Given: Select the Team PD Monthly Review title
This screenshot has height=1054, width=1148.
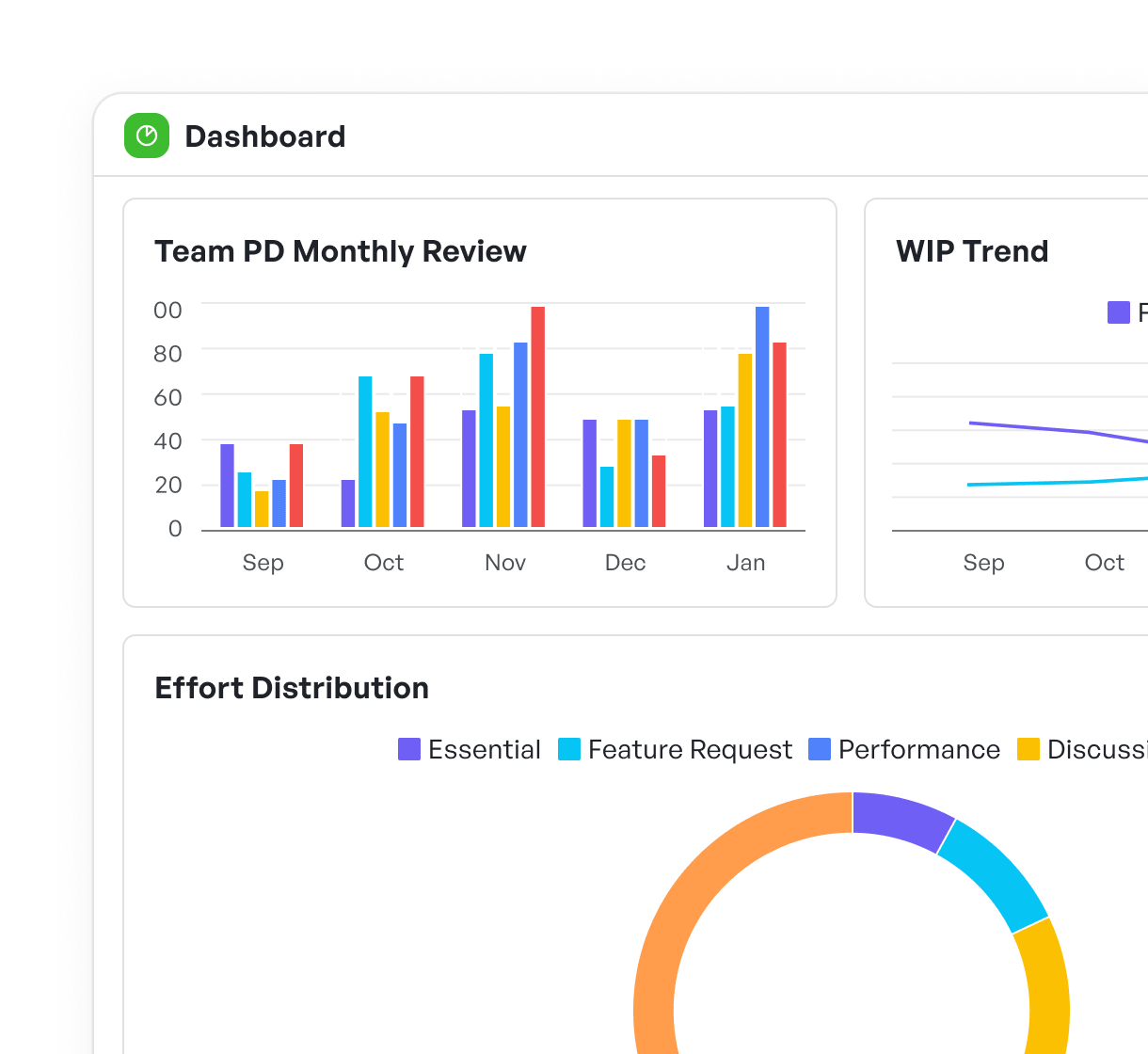Looking at the screenshot, I should pyautogui.click(x=341, y=251).
